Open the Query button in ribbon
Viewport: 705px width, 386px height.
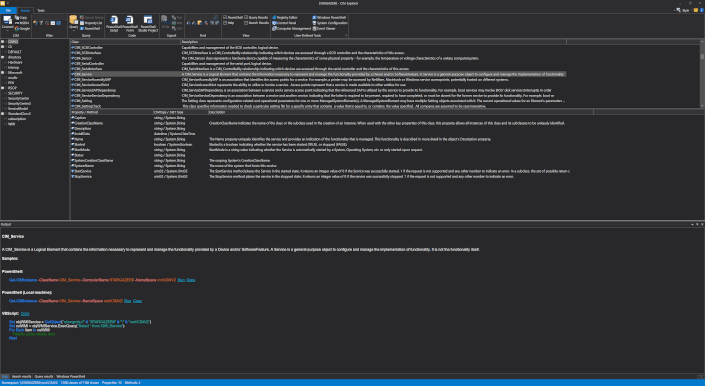pos(73,23)
